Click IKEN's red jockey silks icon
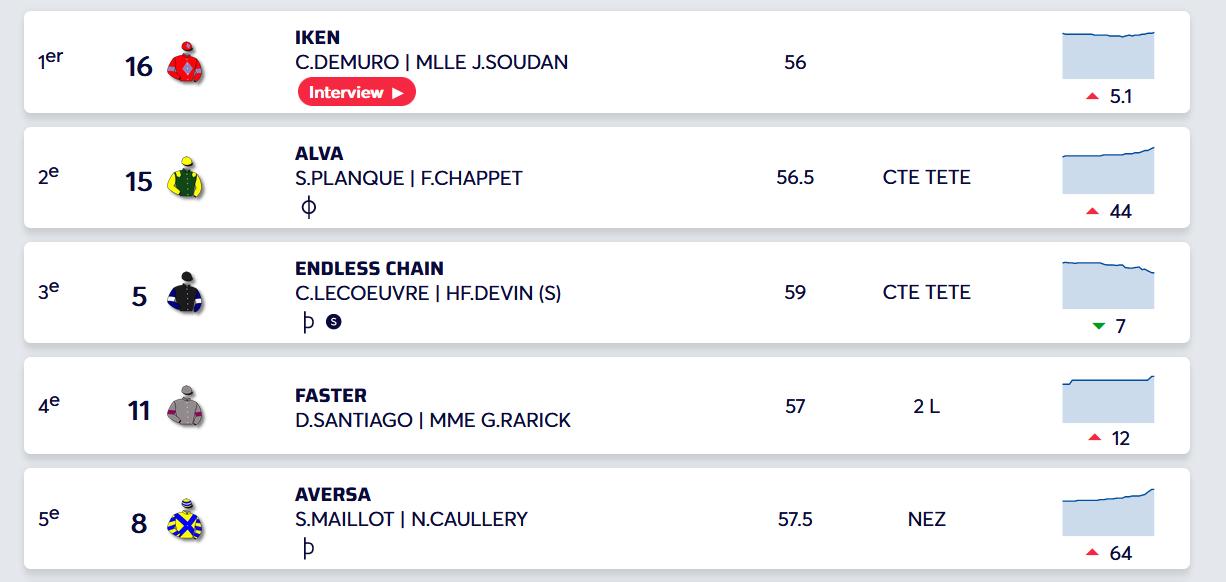The width and height of the screenshot is (1226, 582). point(186,63)
